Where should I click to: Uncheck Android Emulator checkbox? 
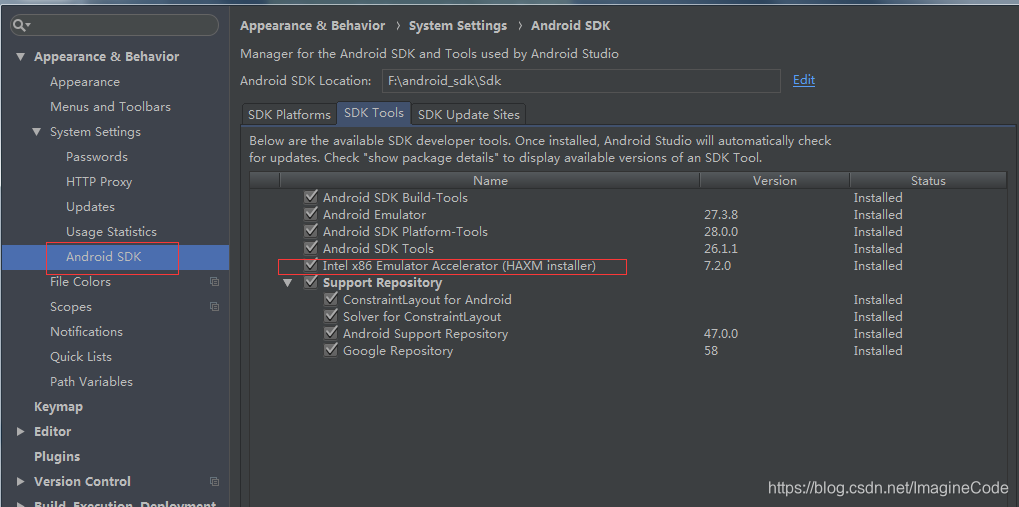[x=311, y=214]
